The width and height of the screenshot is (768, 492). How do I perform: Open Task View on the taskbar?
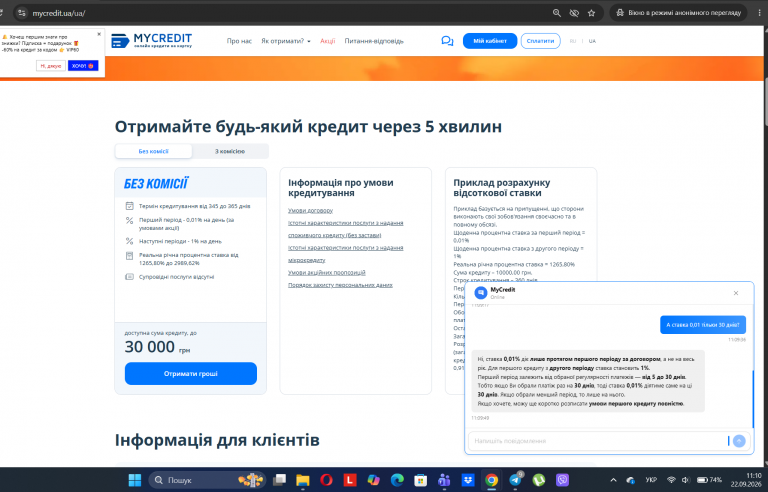(x=280, y=480)
